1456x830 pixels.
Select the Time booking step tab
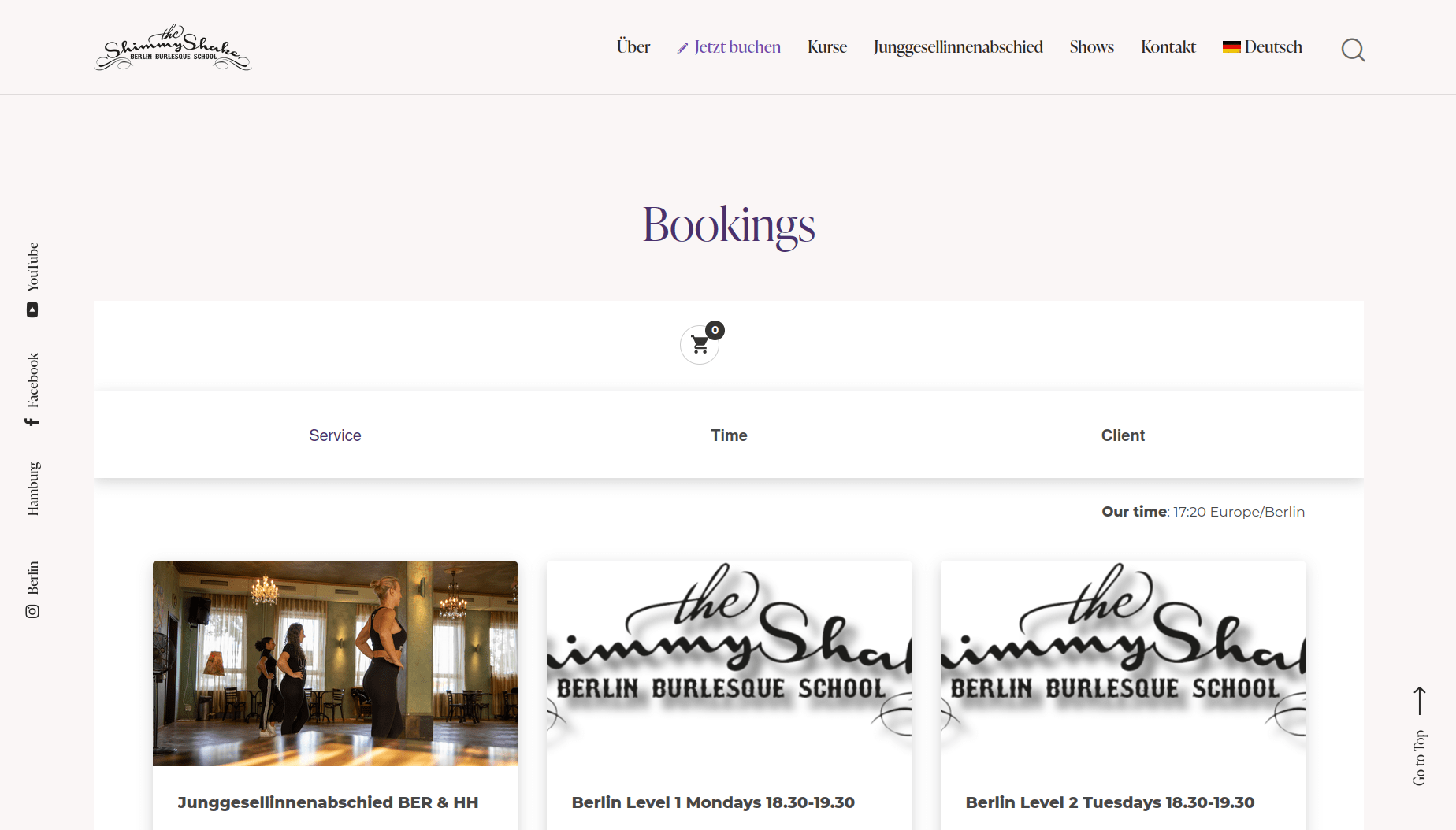729,435
